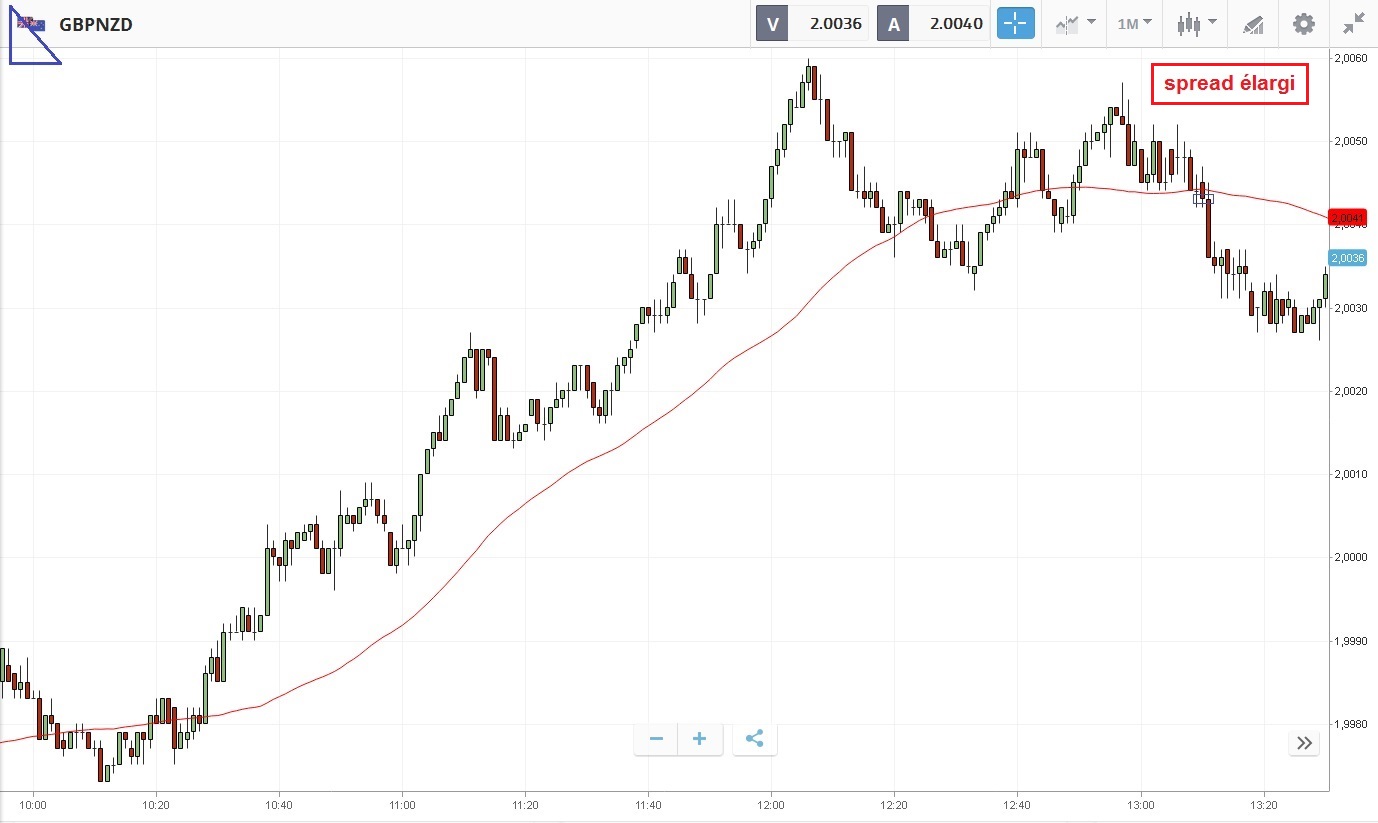This screenshot has width=1378, height=823.
Task: Zoom out with the minus button
Action: (x=656, y=739)
